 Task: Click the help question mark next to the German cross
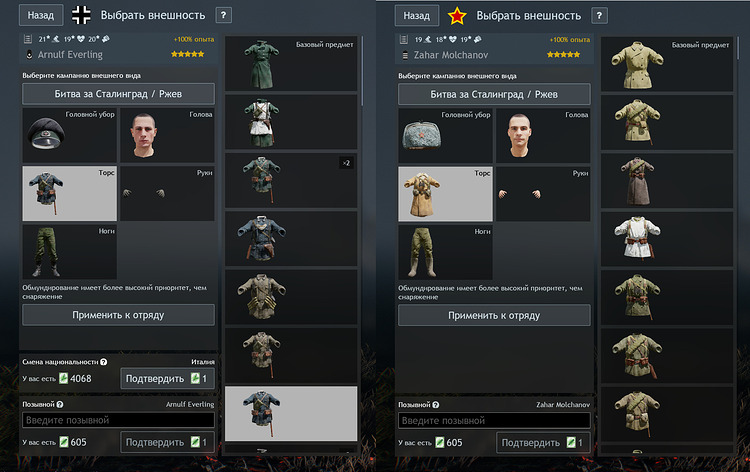tap(223, 15)
